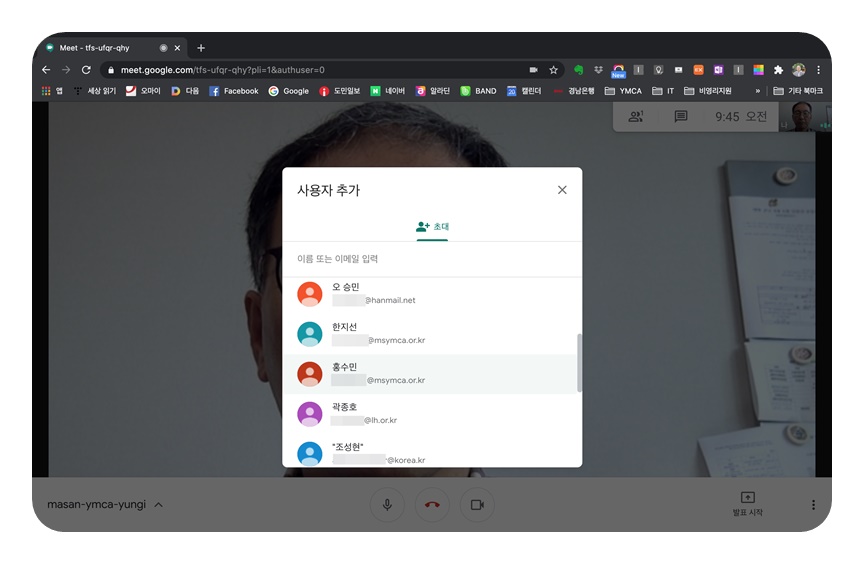The width and height of the screenshot is (864, 564).
Task: Select the 초대 tab
Action: 432,226
